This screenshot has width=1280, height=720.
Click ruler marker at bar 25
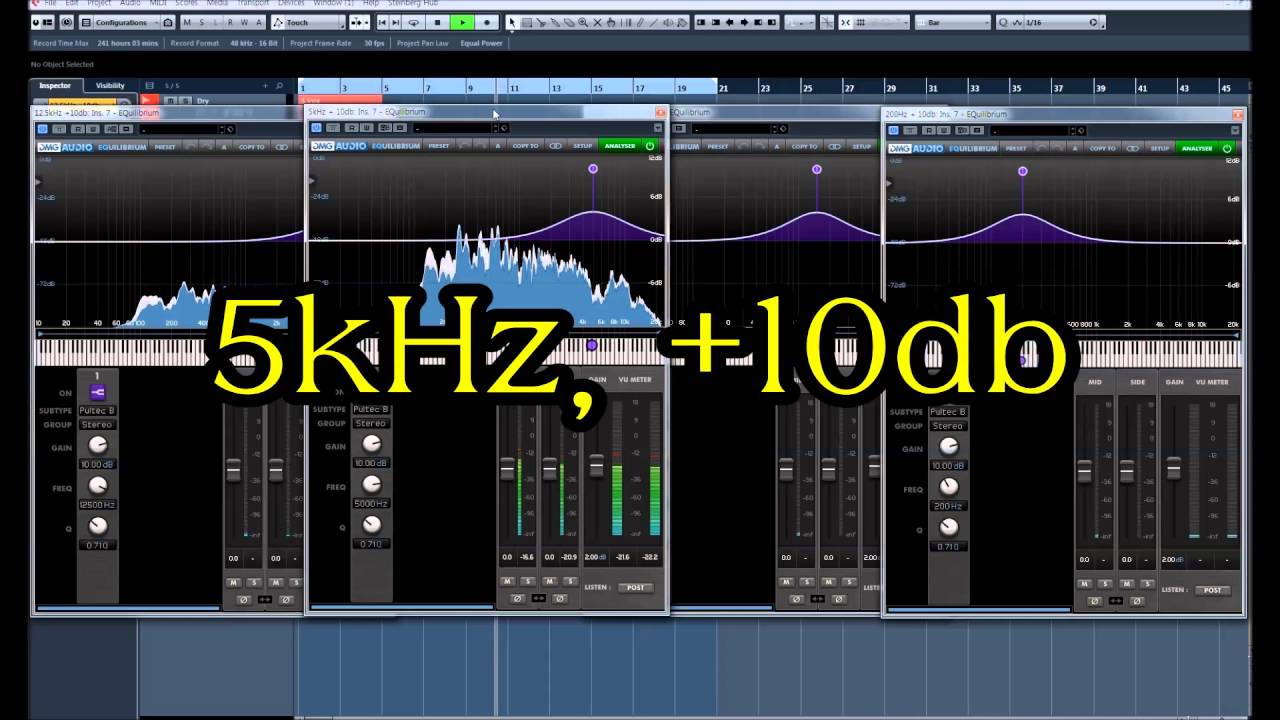[807, 88]
